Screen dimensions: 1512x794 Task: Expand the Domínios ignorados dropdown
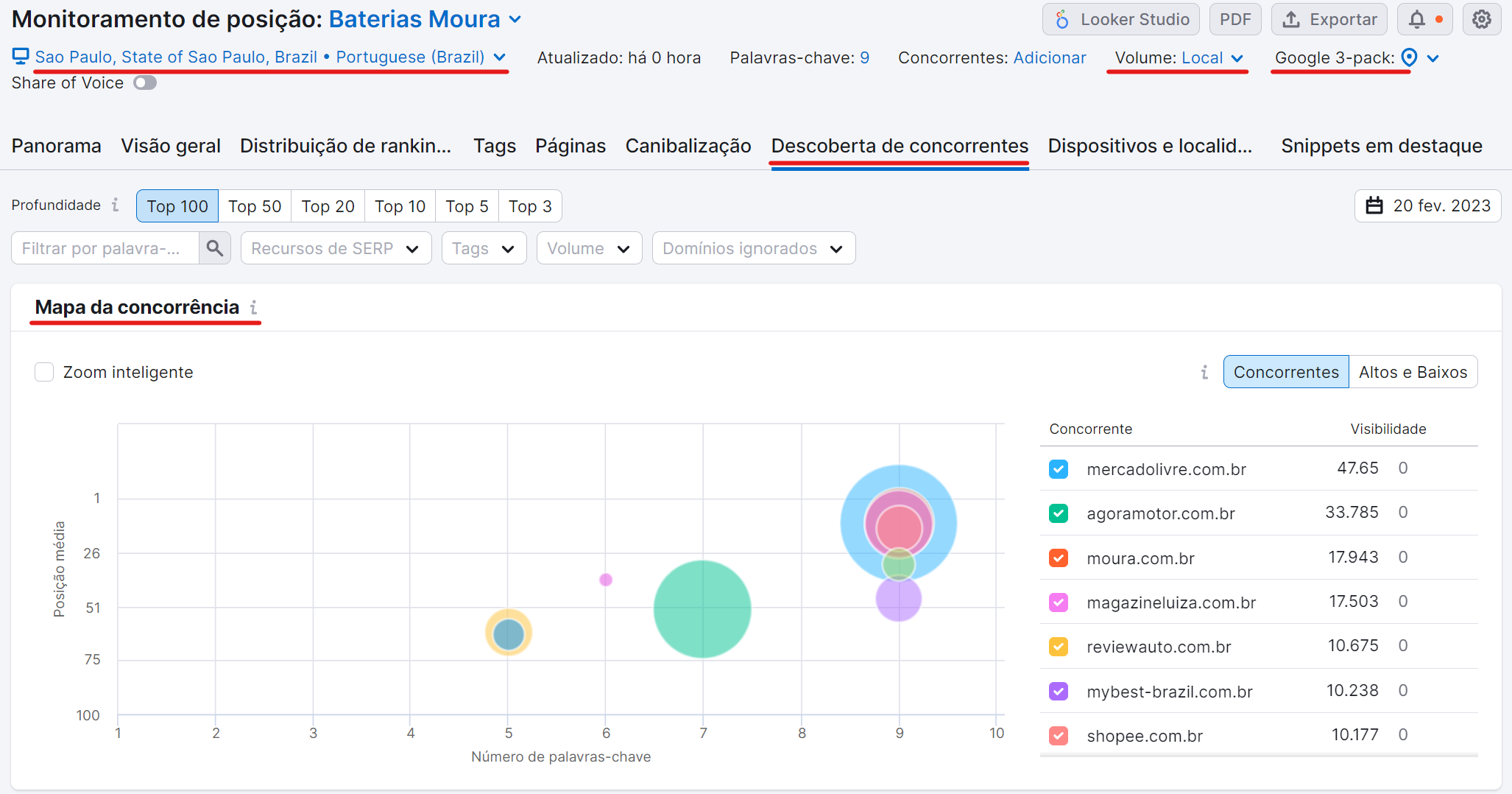tap(752, 248)
